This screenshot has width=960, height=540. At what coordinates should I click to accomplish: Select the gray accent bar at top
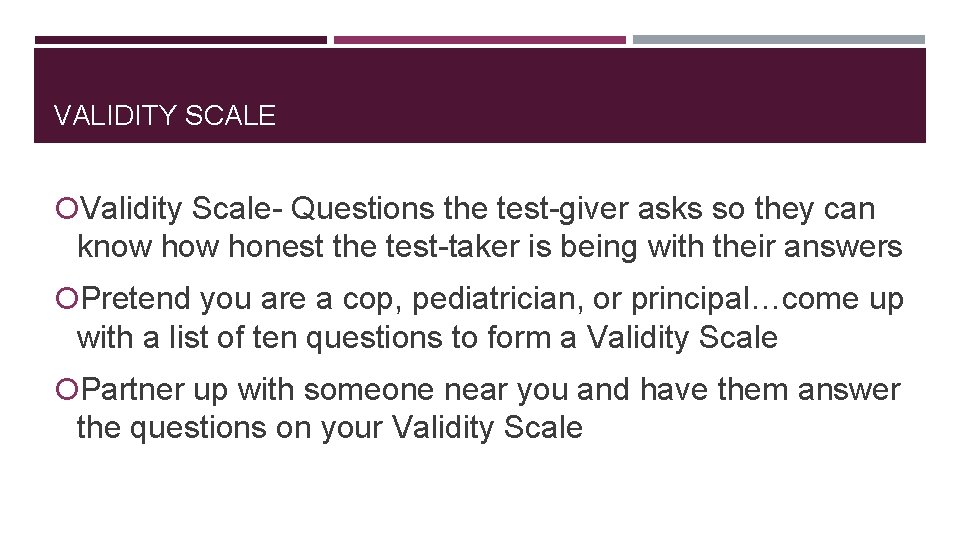(x=779, y=40)
